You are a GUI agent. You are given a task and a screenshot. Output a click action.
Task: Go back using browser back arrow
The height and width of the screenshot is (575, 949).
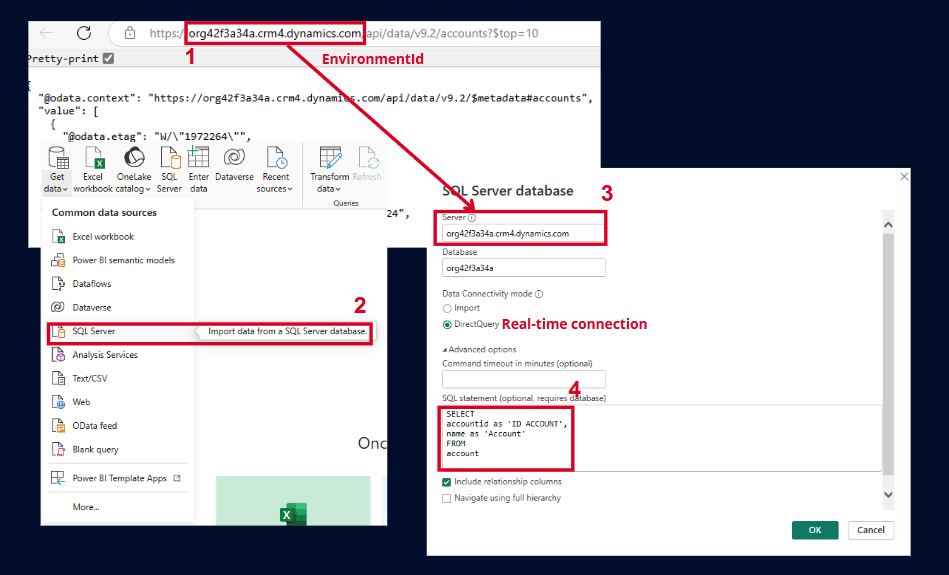[x=46, y=33]
